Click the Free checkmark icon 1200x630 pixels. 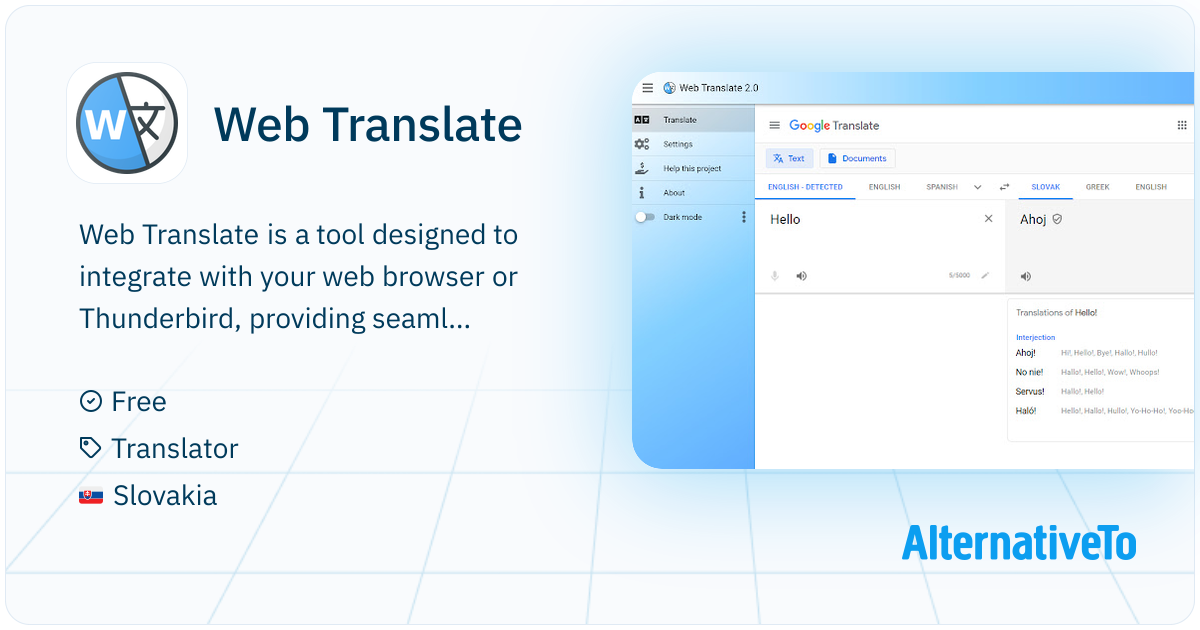point(91,401)
